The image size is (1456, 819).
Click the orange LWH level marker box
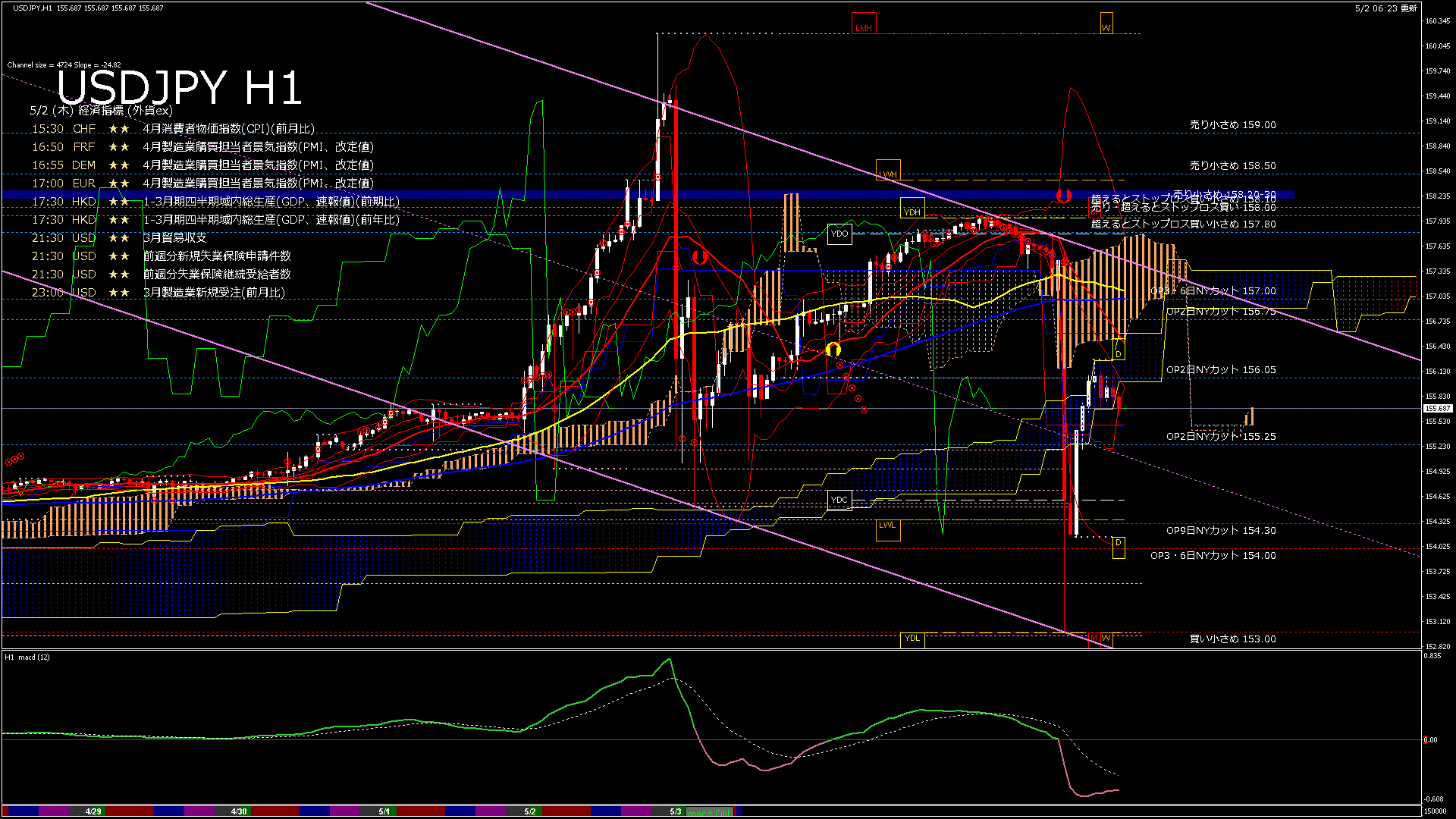point(888,170)
